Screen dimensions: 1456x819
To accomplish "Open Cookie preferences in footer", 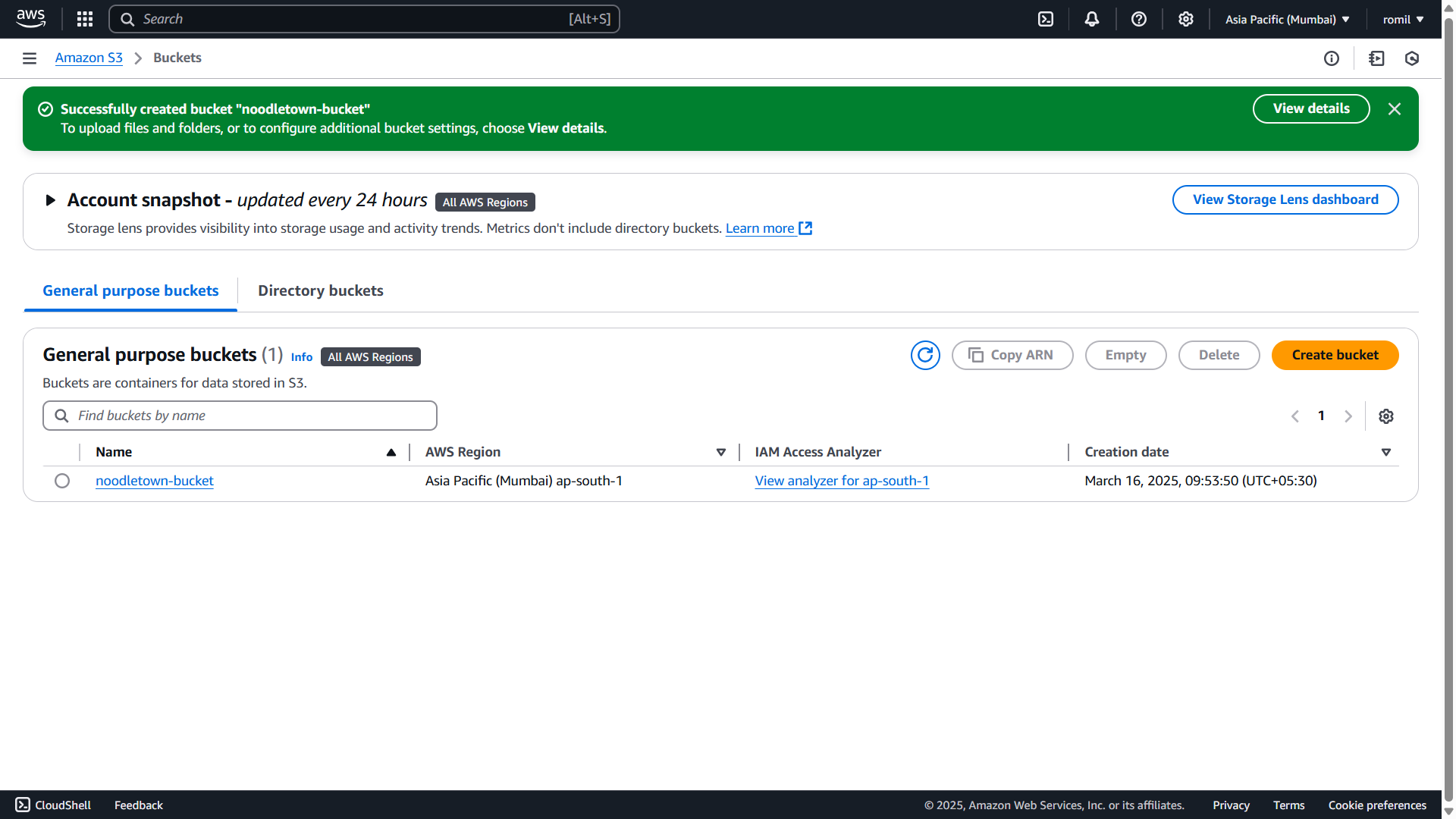I will coord(1377,805).
